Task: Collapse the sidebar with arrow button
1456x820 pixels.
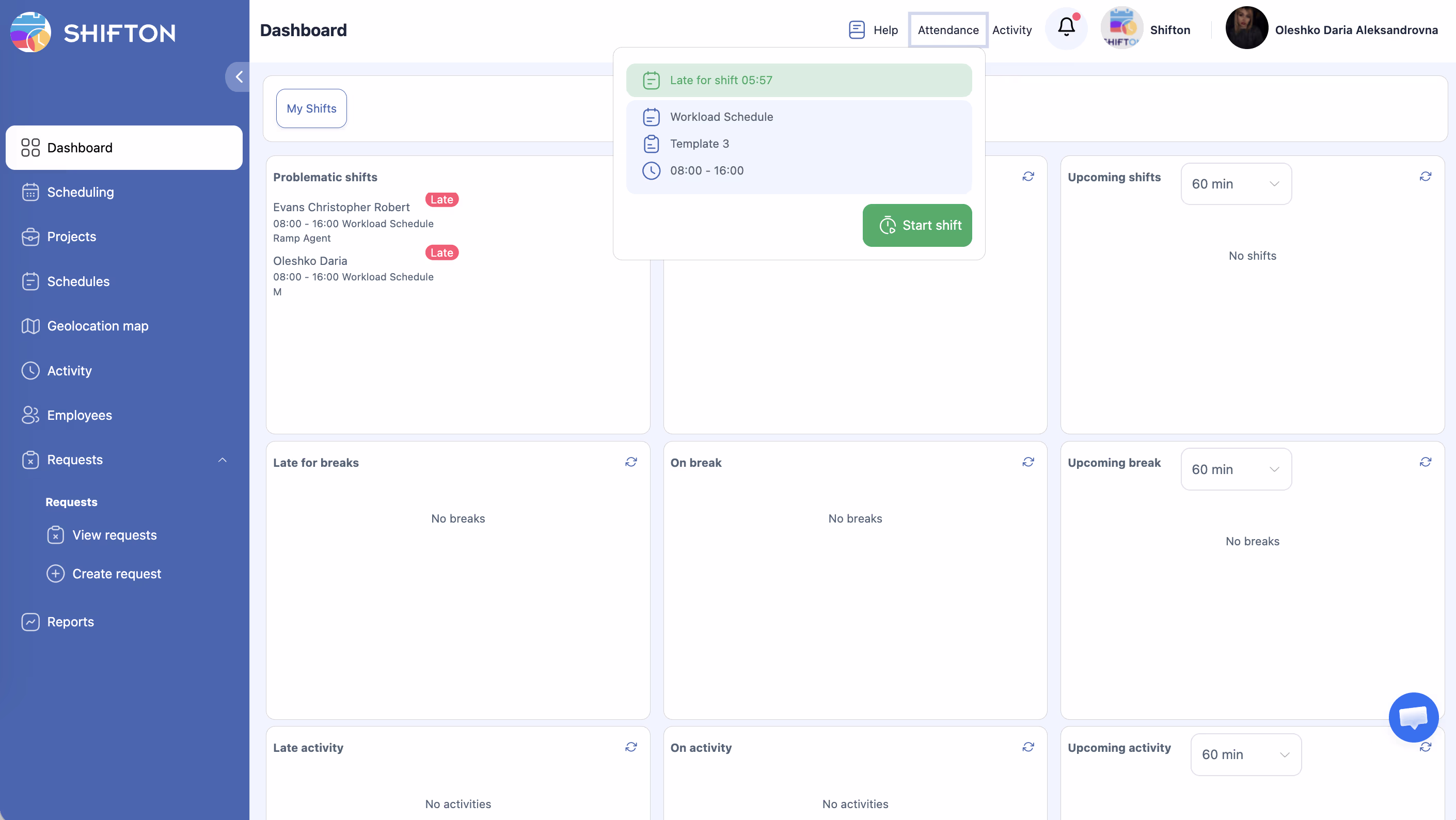Action: (x=239, y=77)
